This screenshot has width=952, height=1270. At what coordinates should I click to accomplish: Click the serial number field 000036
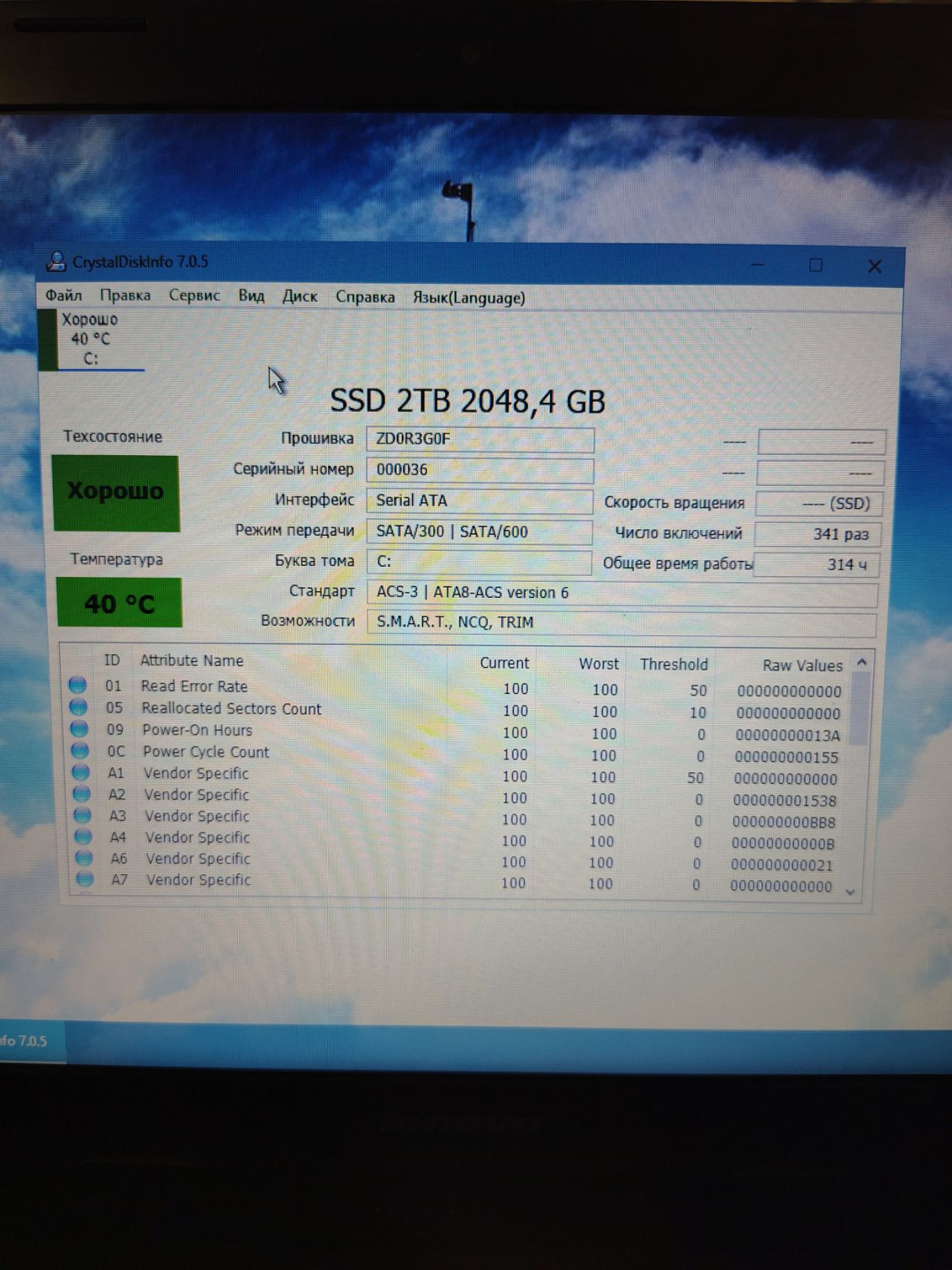click(x=480, y=470)
